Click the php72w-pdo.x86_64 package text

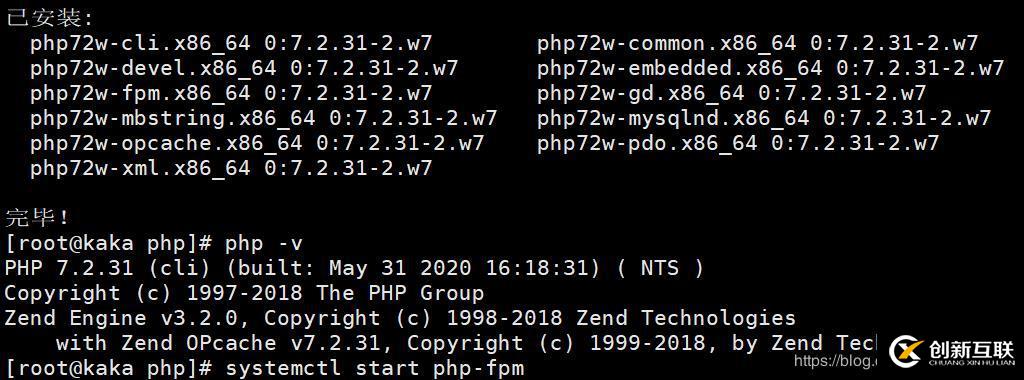click(738, 144)
